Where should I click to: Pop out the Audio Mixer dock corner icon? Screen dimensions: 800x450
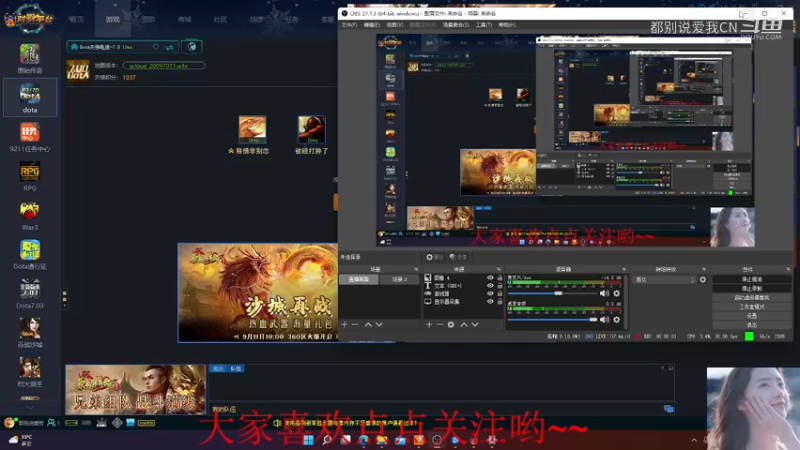[623, 269]
